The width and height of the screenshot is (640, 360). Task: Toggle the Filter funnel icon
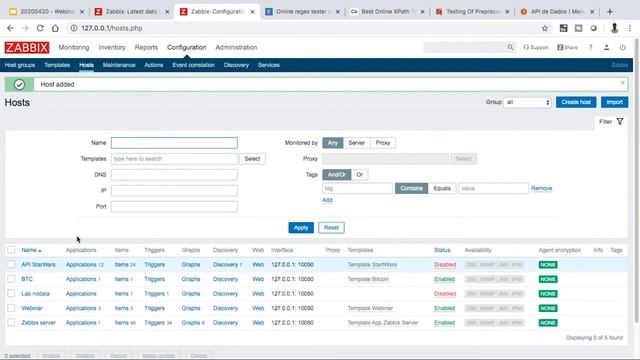620,122
